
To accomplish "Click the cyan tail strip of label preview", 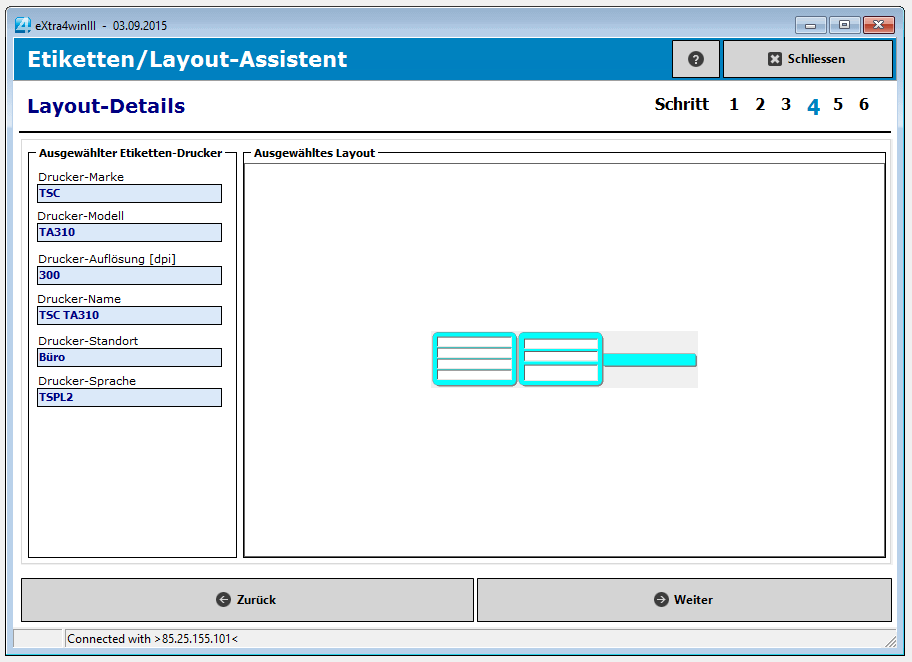I will (649, 359).
